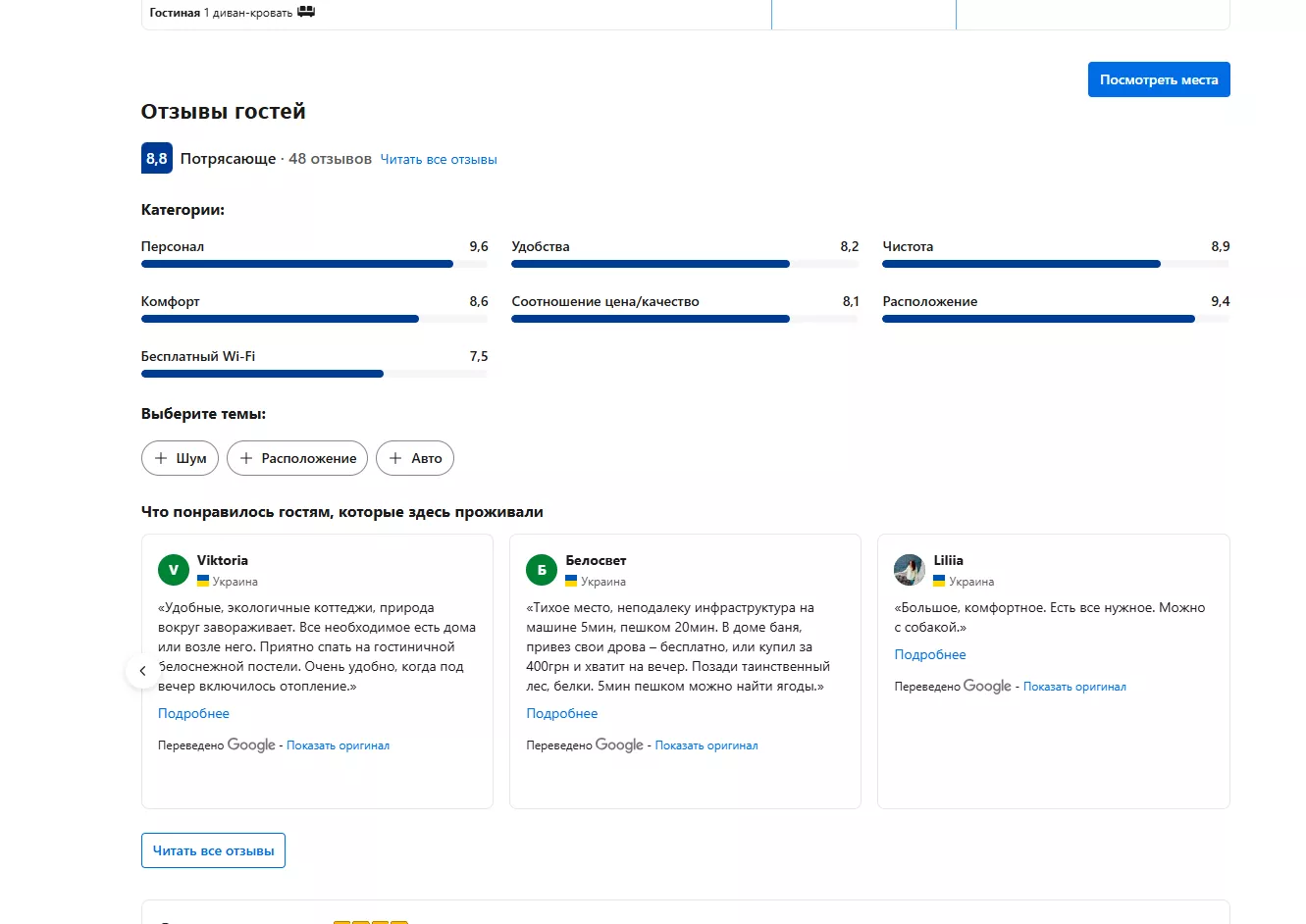The height and width of the screenshot is (924, 1306).
Task: Show original text of Viktoria's review
Action: click(338, 745)
